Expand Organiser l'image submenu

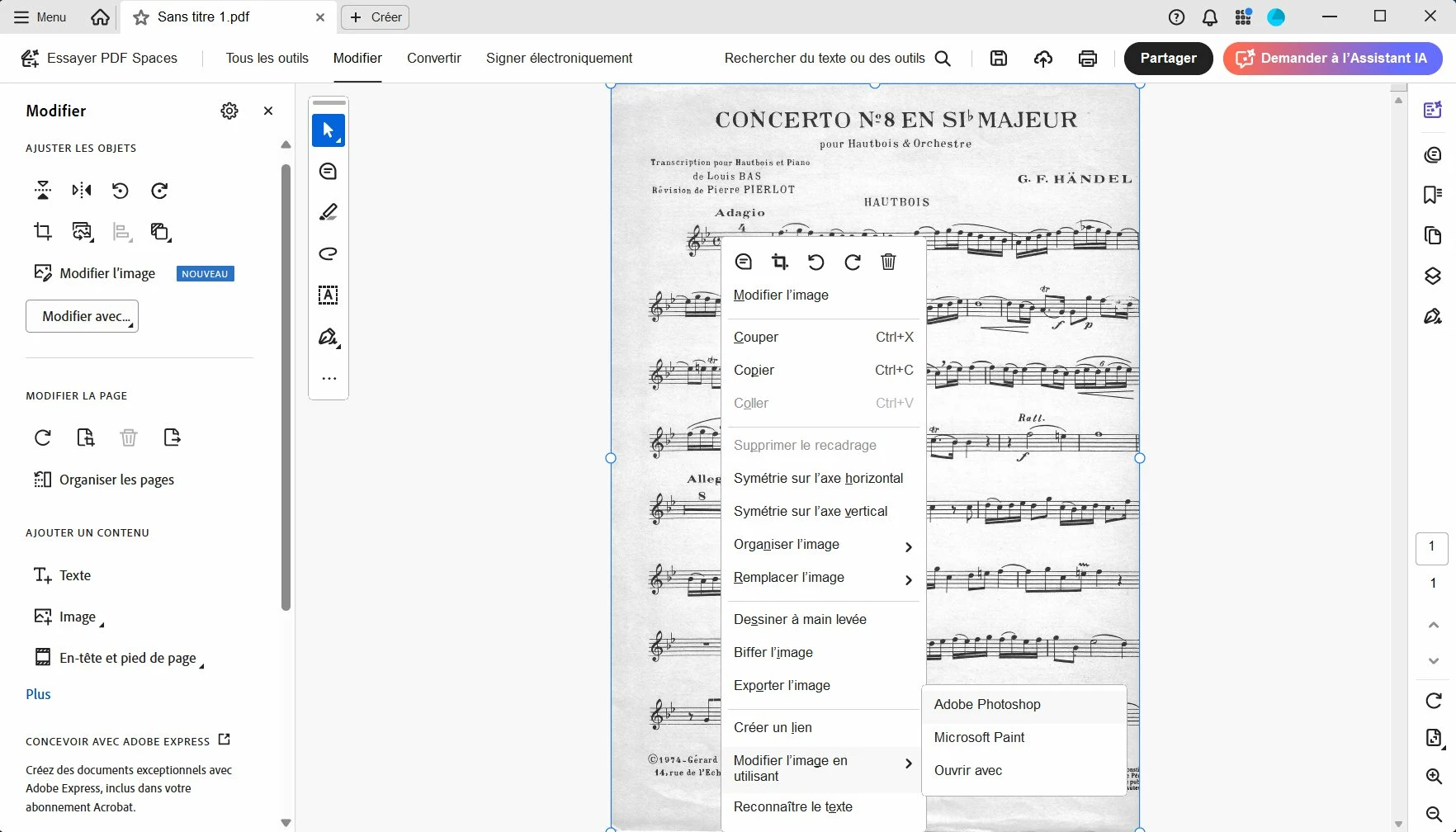[823, 545]
